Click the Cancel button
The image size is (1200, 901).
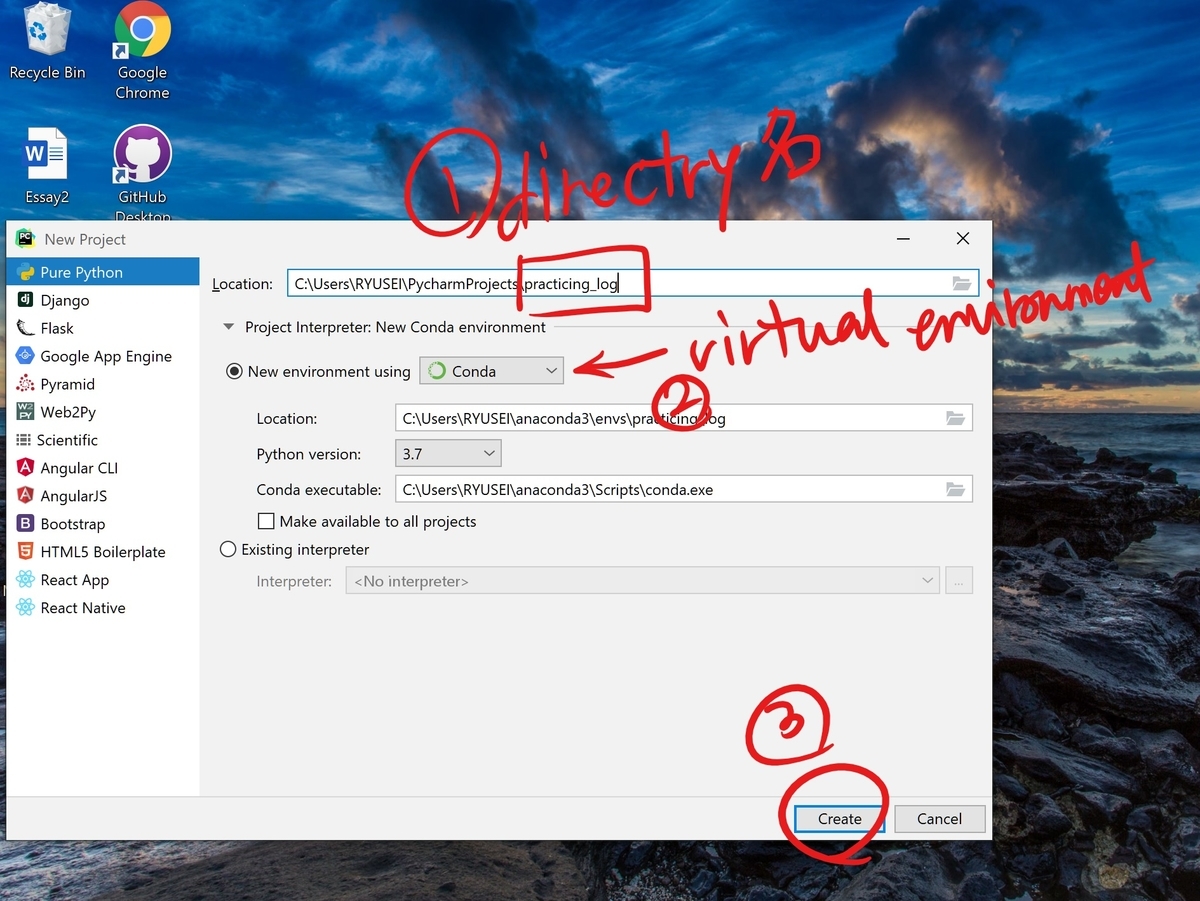pos(940,818)
